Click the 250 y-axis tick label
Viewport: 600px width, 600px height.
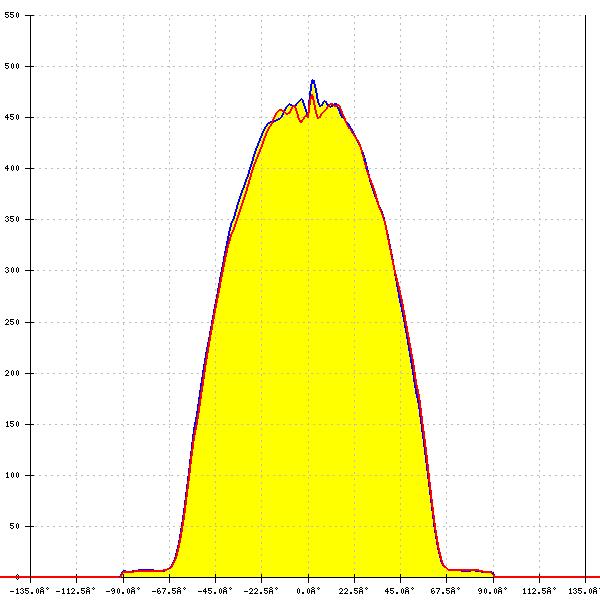pos(12,322)
